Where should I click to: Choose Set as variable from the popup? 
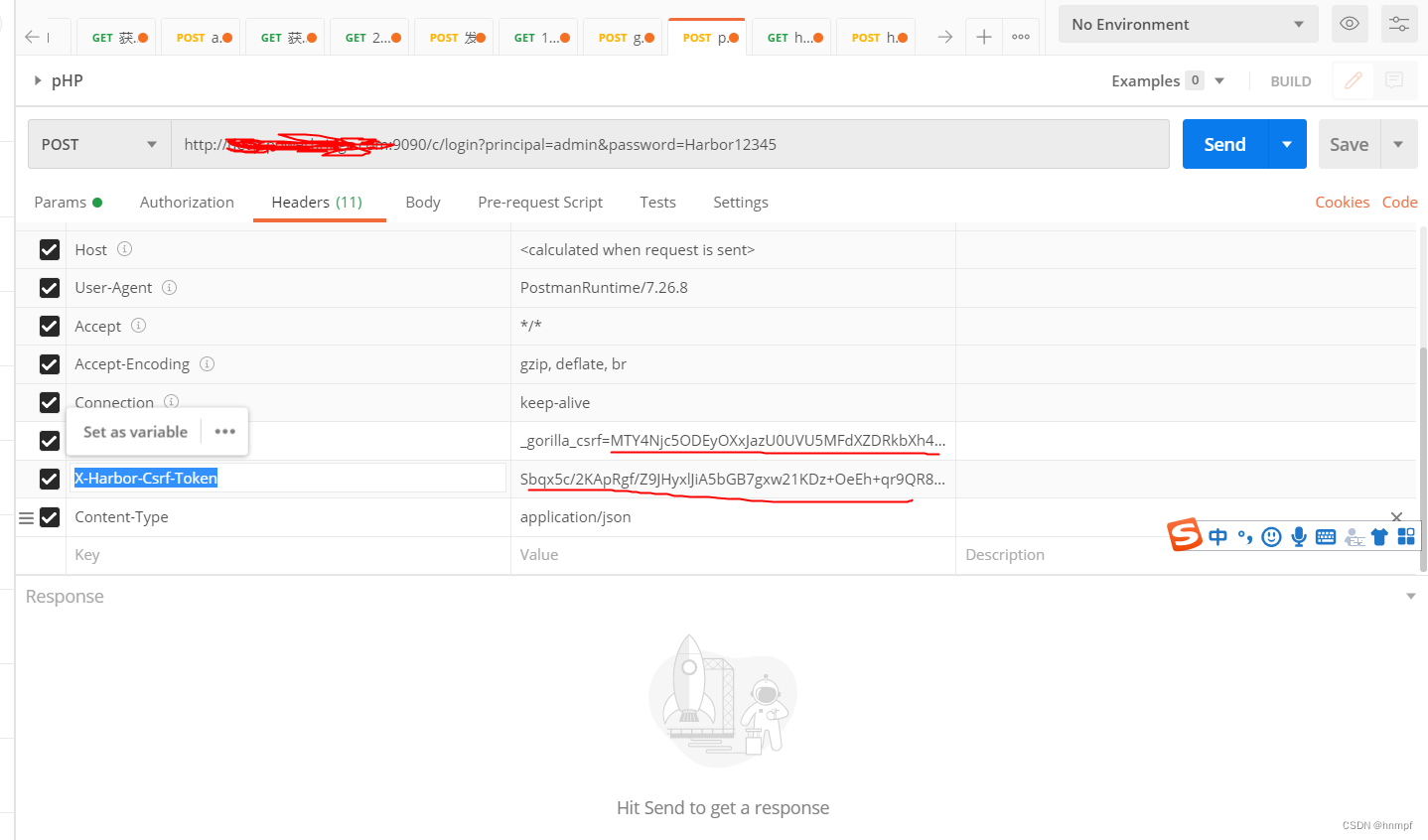(x=134, y=431)
